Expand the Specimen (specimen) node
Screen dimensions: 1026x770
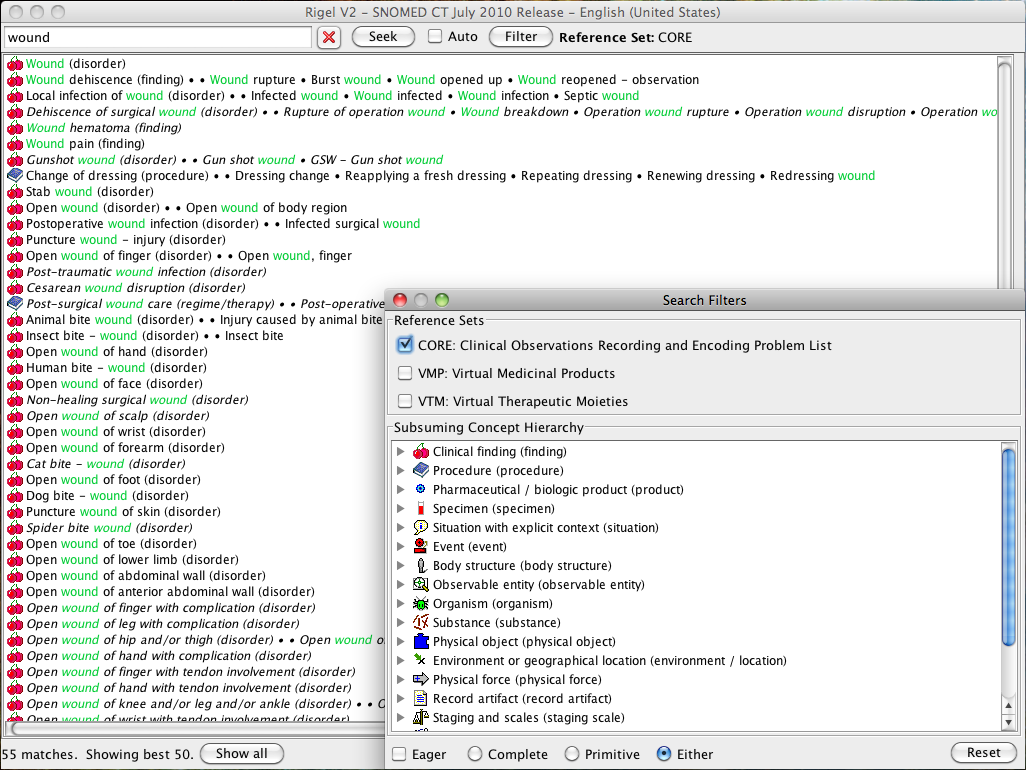click(x=400, y=508)
